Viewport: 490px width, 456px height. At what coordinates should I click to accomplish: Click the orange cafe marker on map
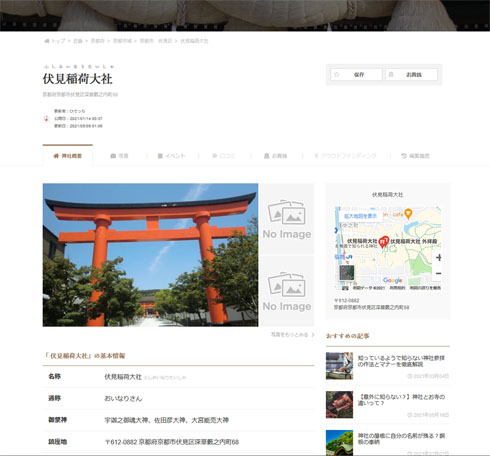point(408,213)
